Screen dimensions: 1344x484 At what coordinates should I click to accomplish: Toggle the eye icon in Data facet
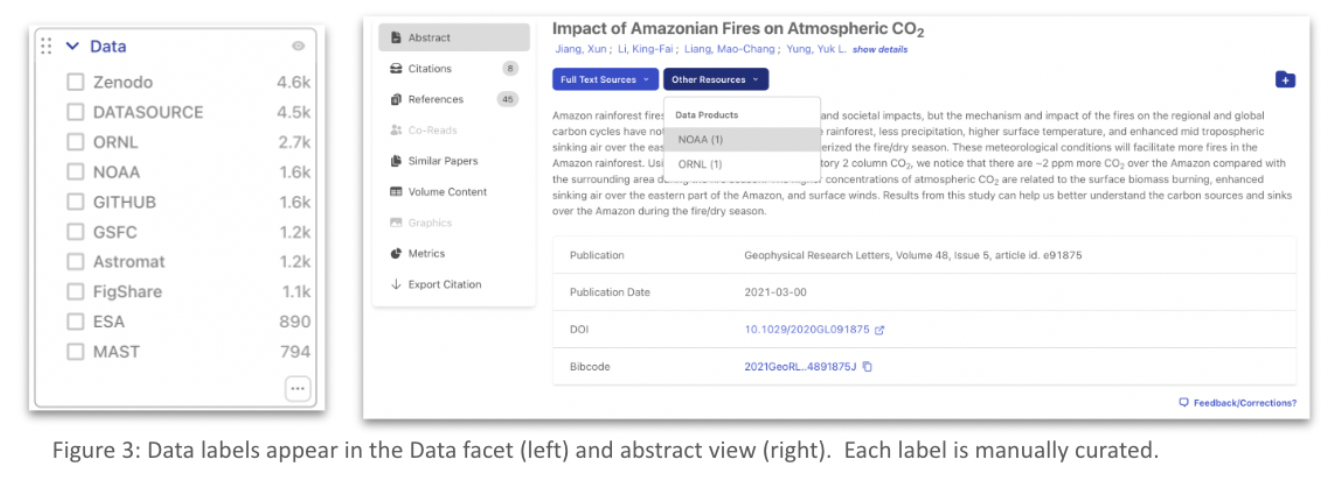point(298,46)
